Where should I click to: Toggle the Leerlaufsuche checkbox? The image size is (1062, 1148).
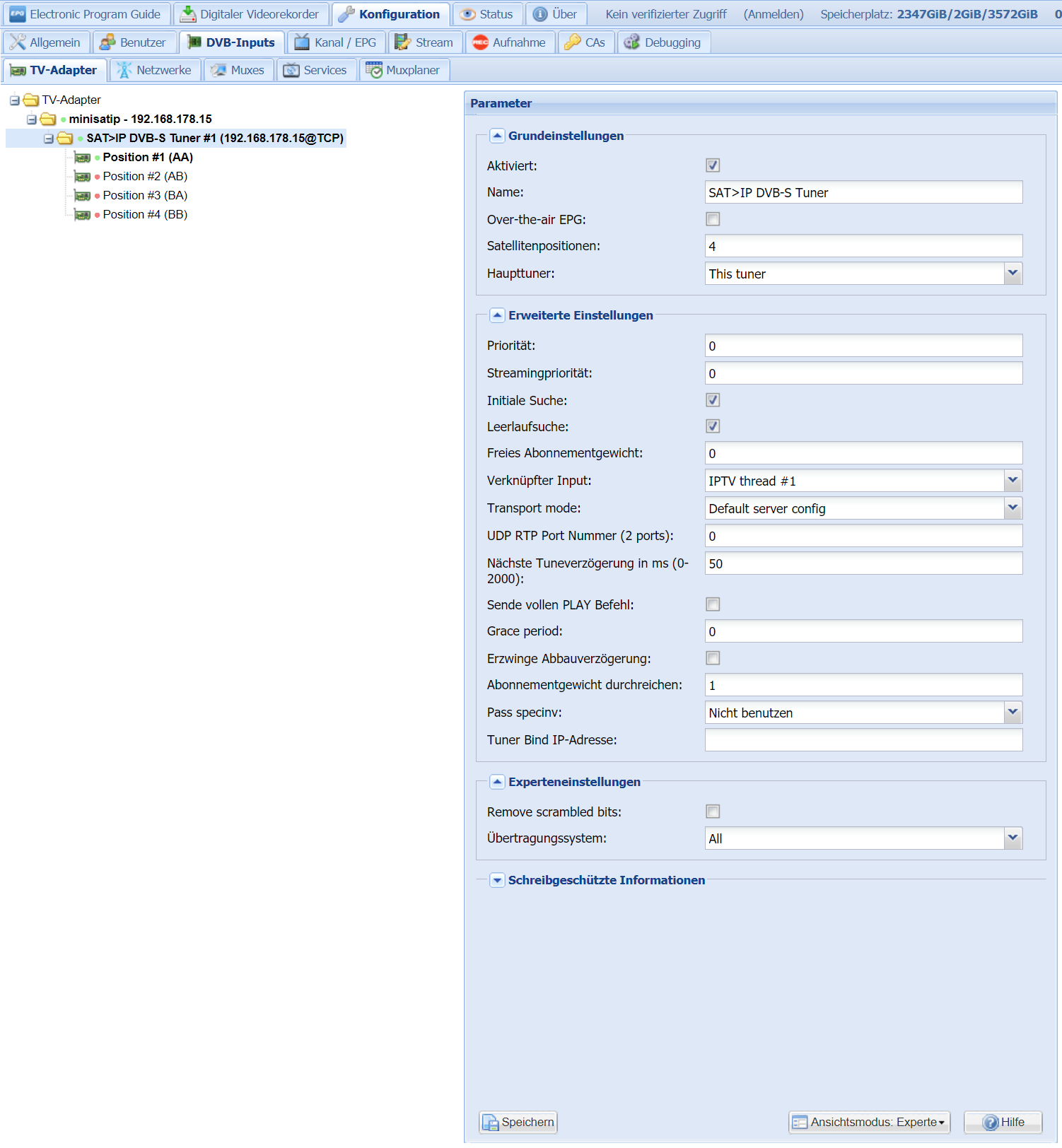[x=713, y=426]
